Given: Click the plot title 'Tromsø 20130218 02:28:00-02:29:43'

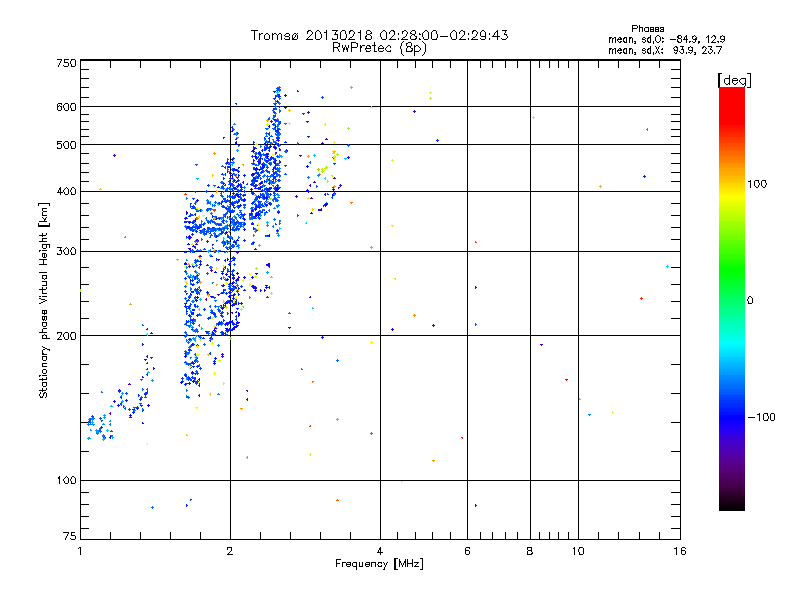Looking at the screenshot, I should 379,35.
